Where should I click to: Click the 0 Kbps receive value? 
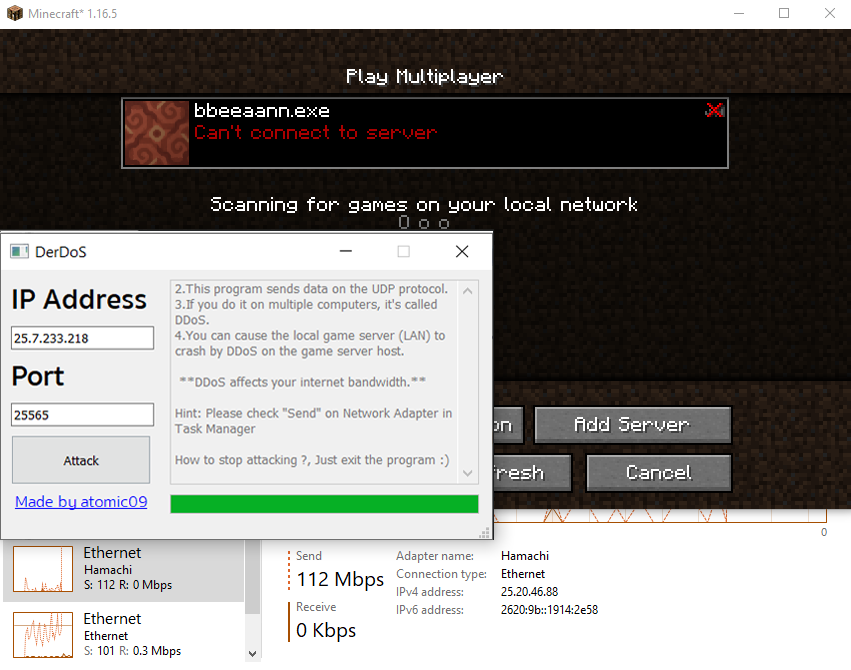[326, 630]
